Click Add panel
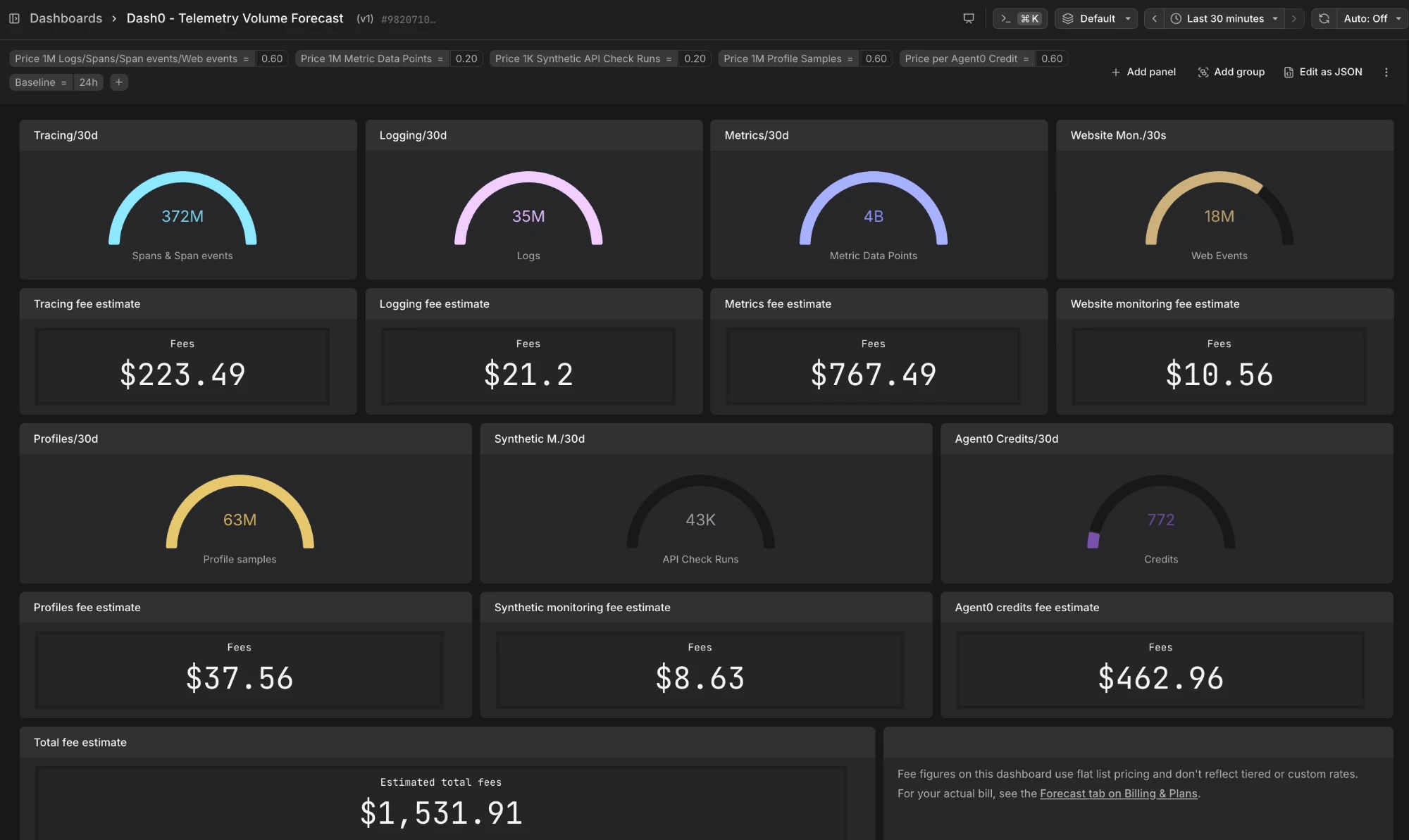The width and height of the screenshot is (1409, 840). coord(1143,72)
